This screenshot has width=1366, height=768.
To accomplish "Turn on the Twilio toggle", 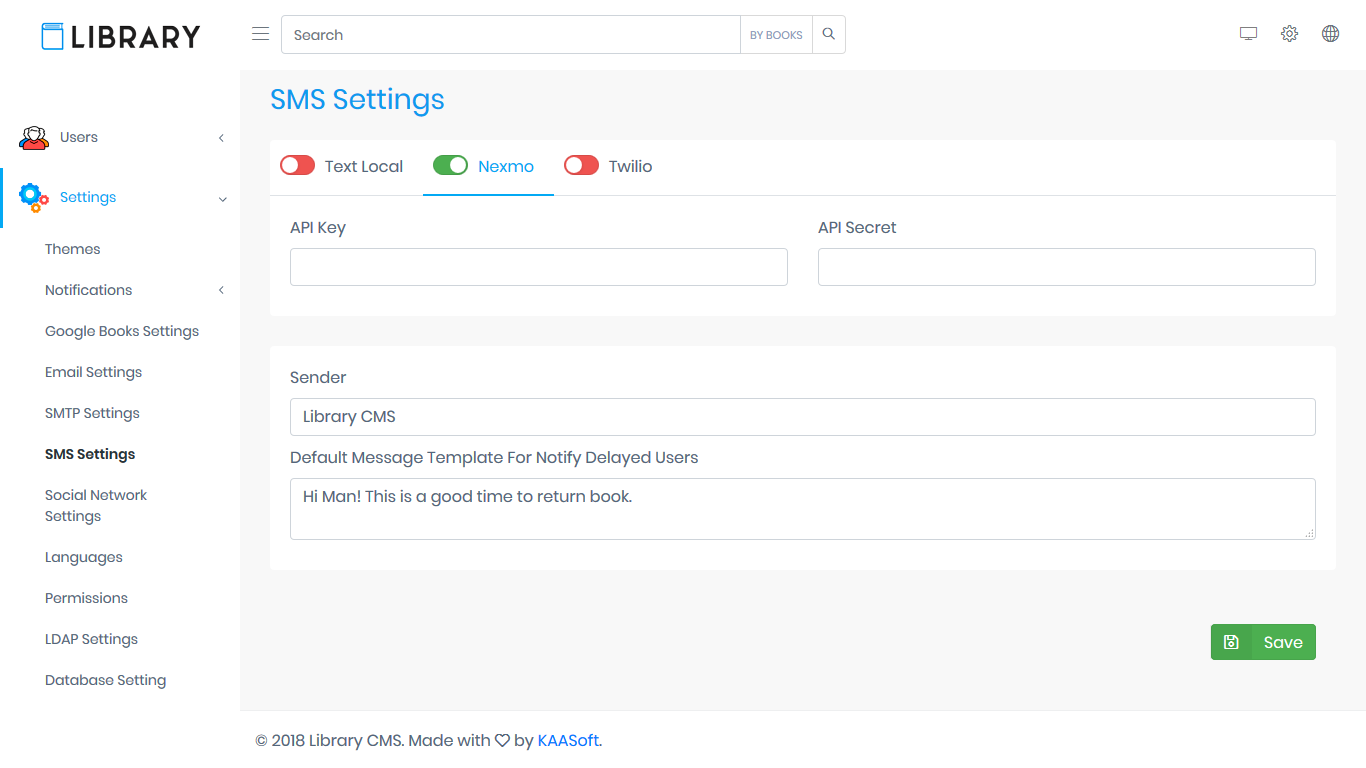I will (581, 166).
